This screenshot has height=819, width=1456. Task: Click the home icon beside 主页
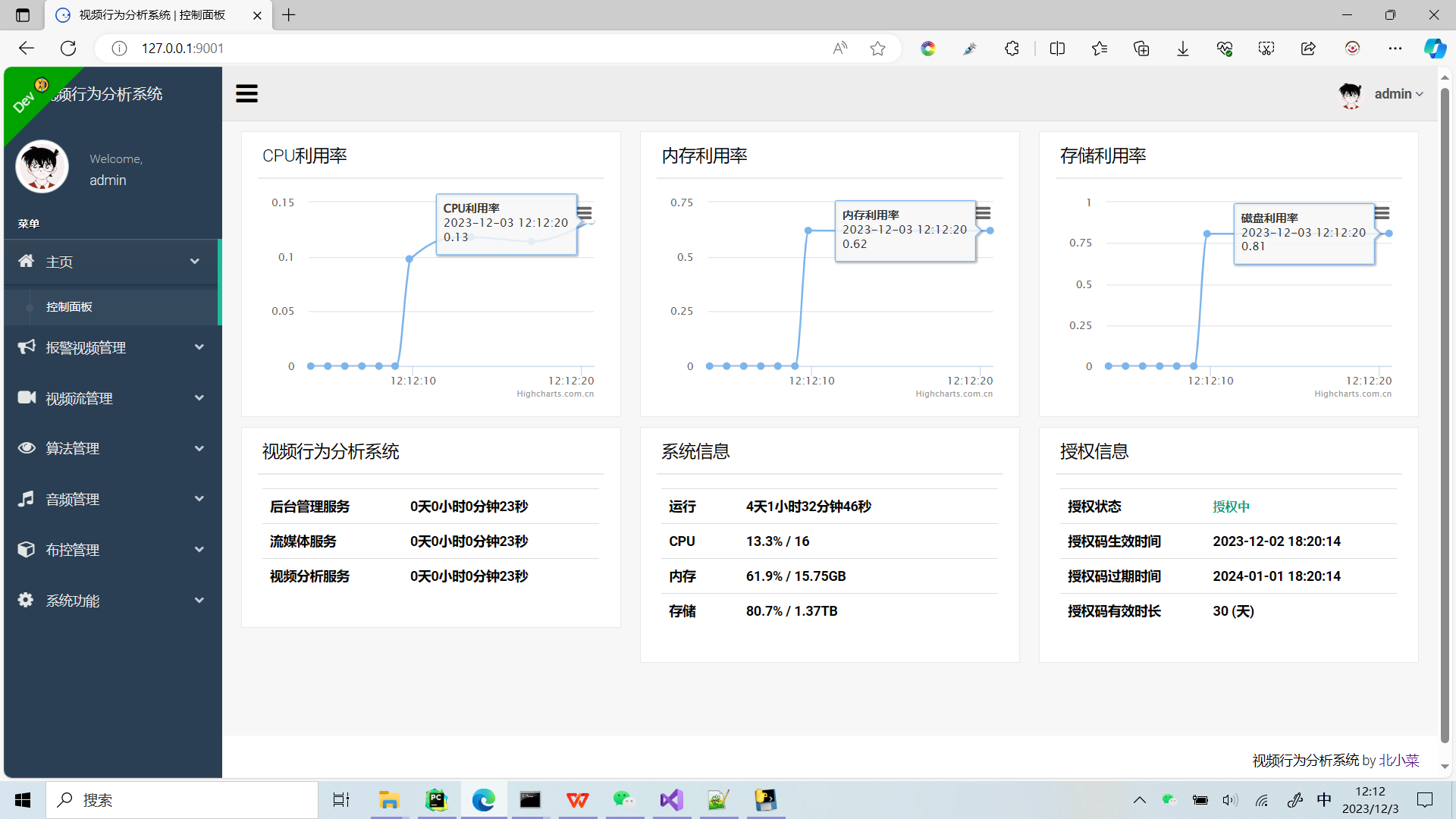point(27,261)
